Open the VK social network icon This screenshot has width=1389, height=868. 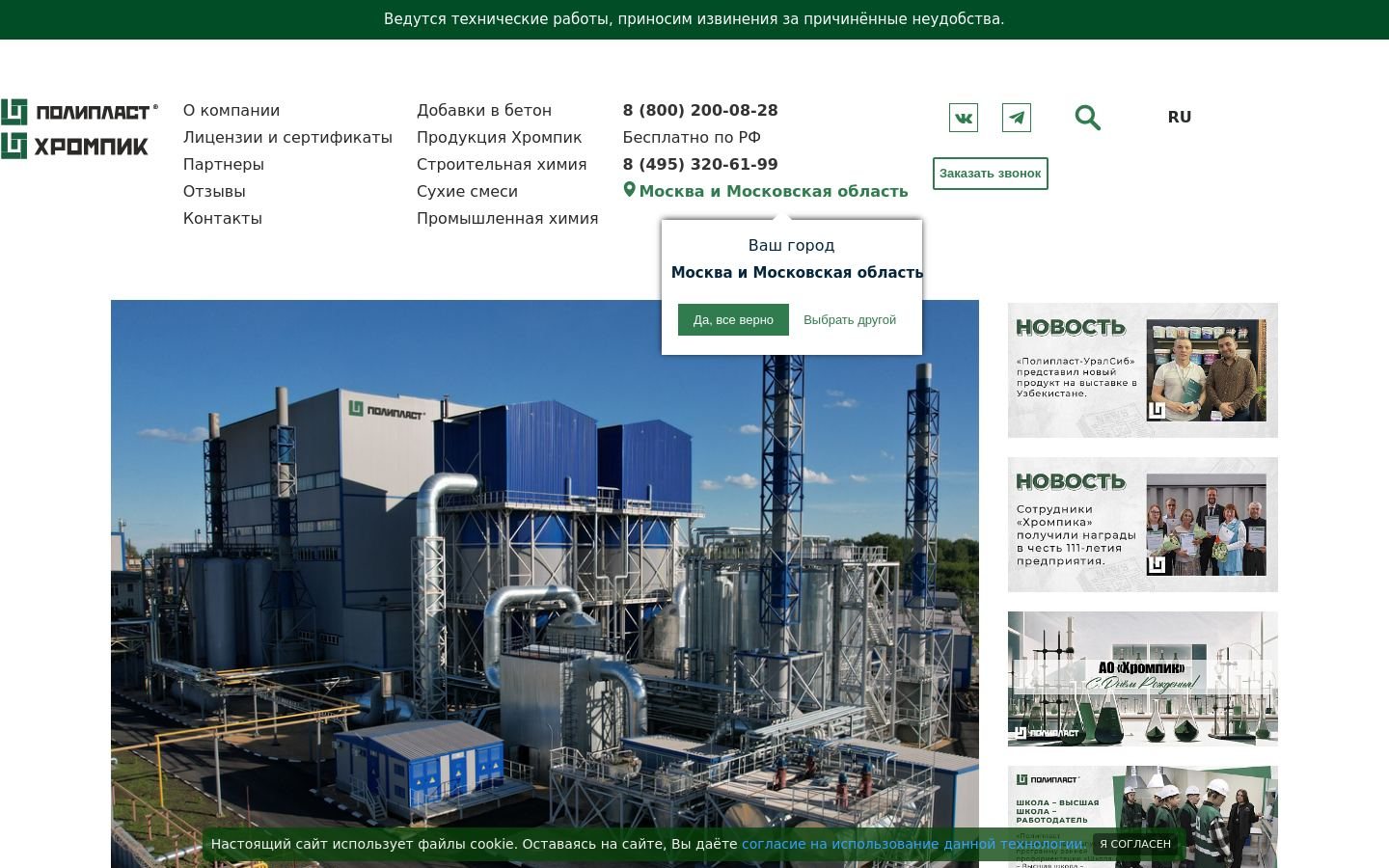pyautogui.click(x=963, y=118)
